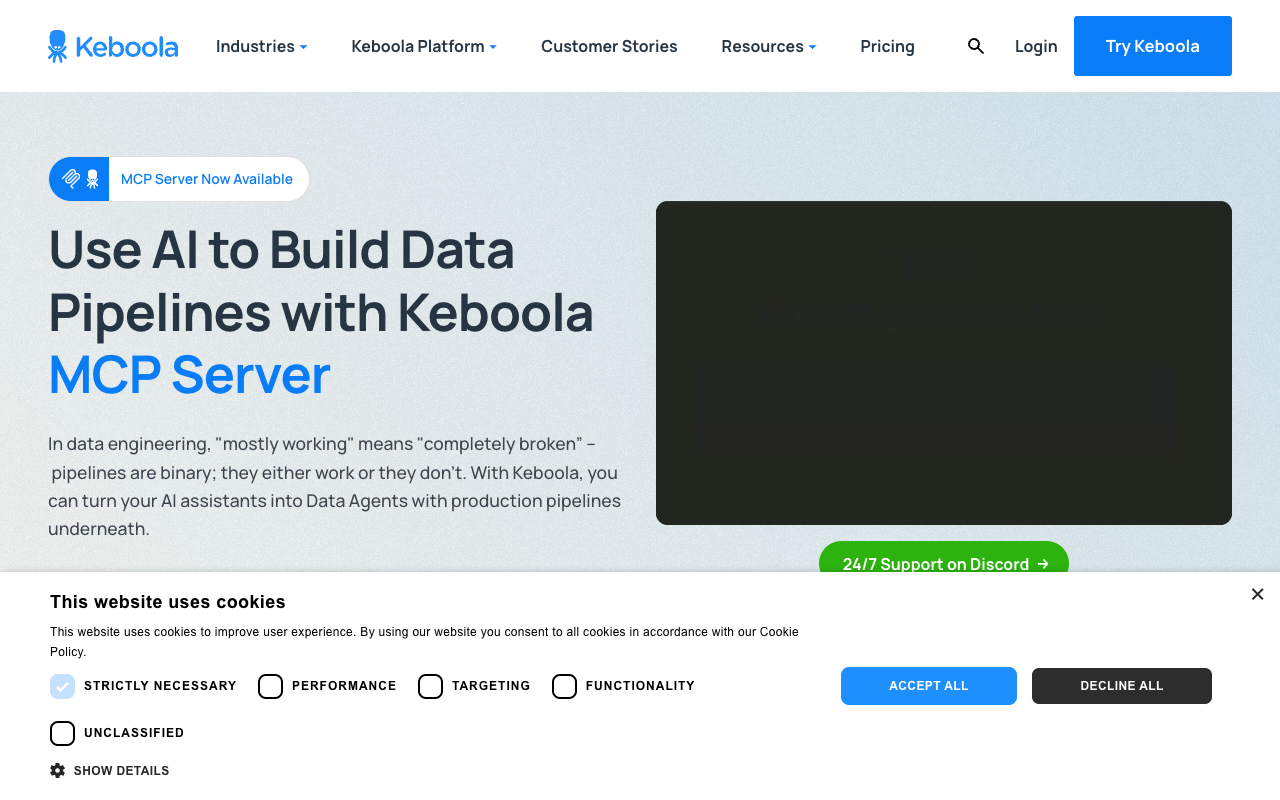Image resolution: width=1280 pixels, height=800 pixels.
Task: Enable the Functionality cookies checkbox
Action: click(564, 686)
